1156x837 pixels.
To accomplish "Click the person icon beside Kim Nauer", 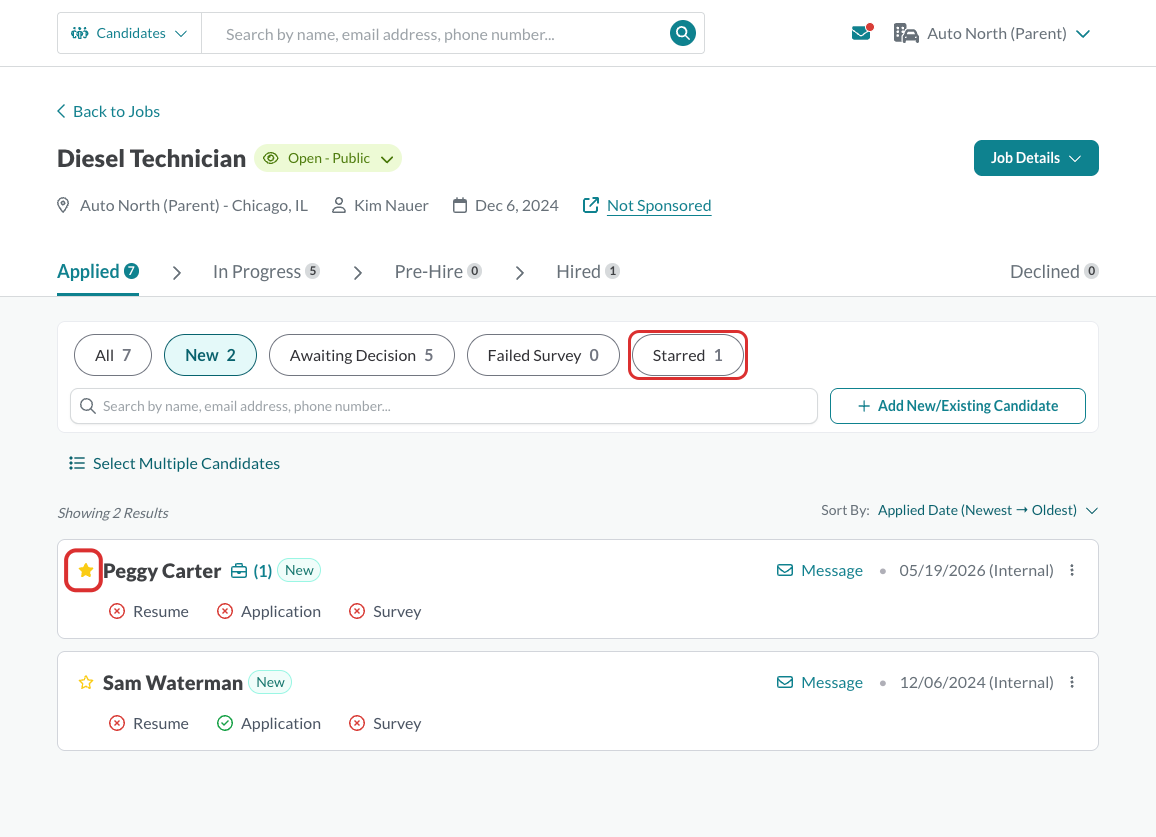I will [338, 205].
